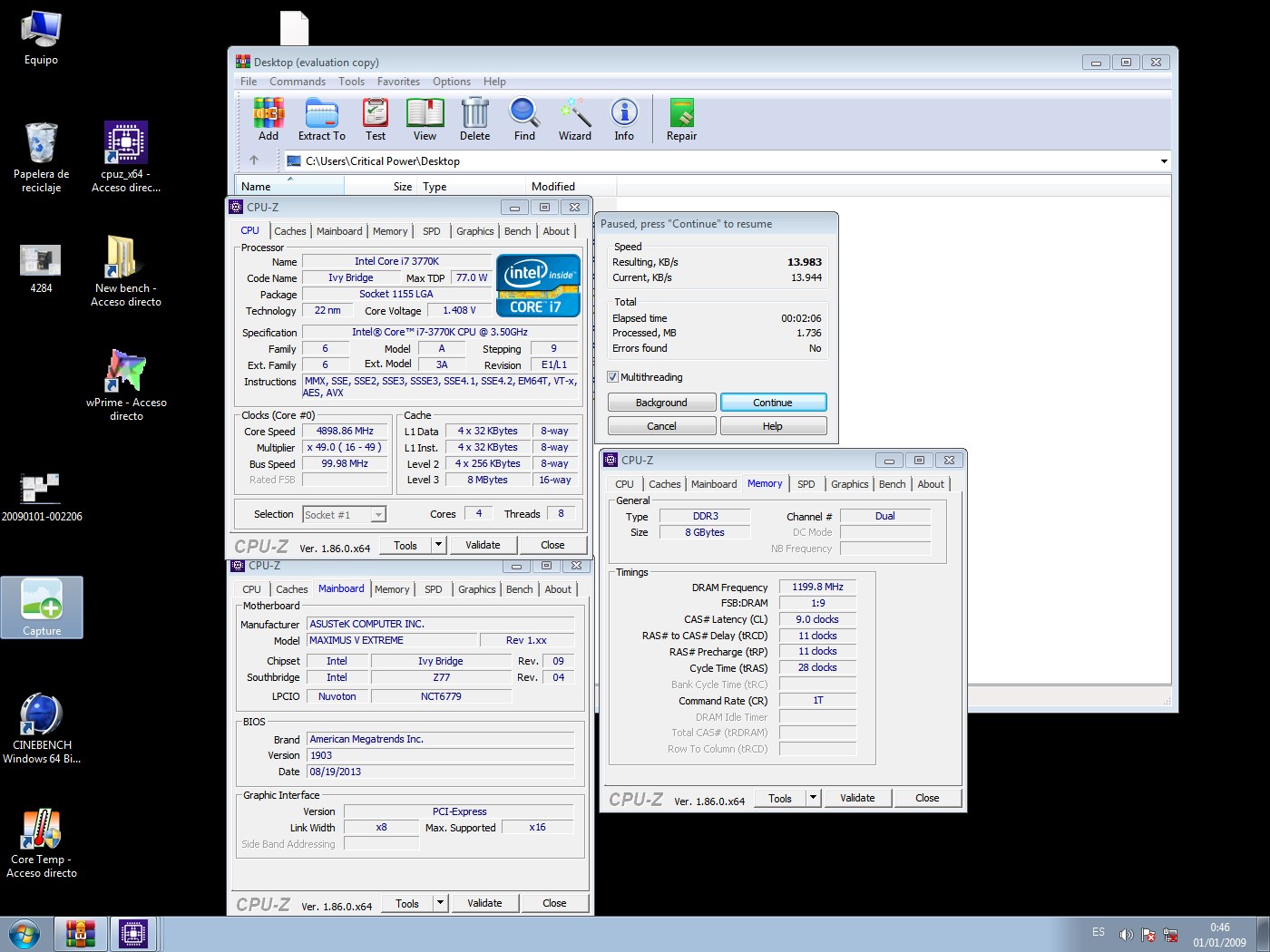Open Bench tab in Memory CPU-Z window

(893, 484)
